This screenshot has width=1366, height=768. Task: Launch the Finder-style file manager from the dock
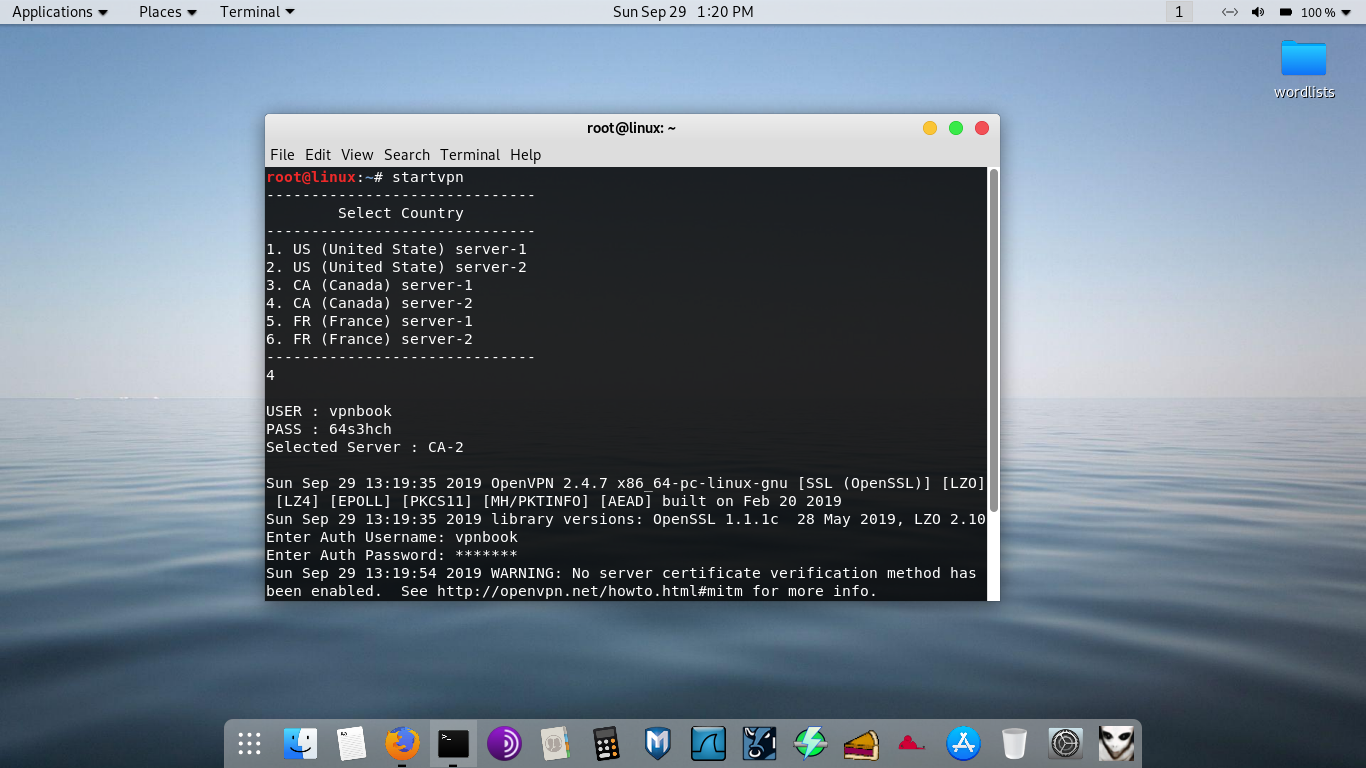[300, 743]
